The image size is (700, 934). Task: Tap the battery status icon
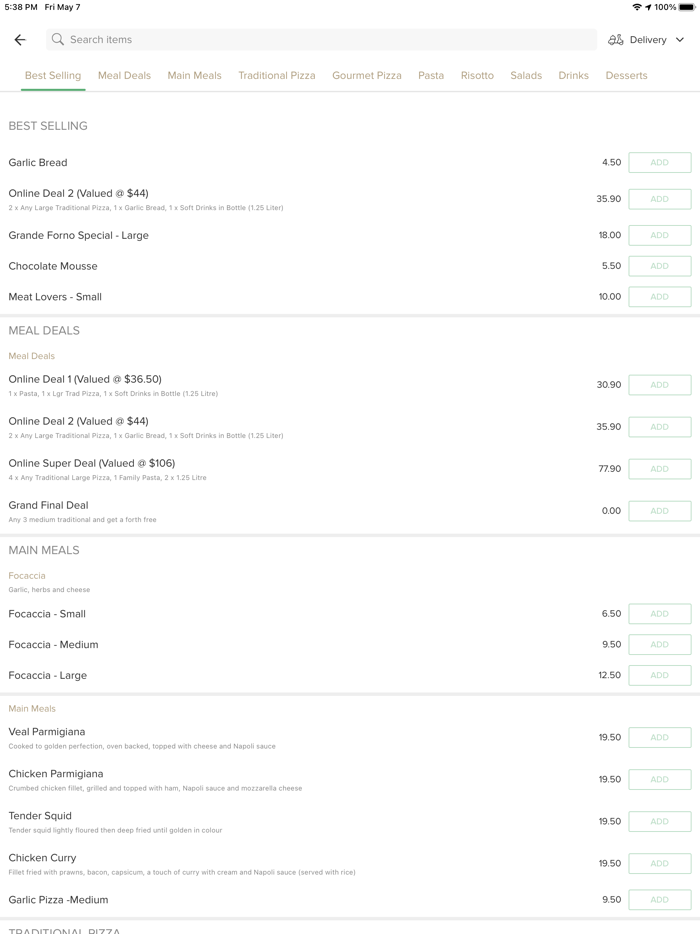[687, 7]
